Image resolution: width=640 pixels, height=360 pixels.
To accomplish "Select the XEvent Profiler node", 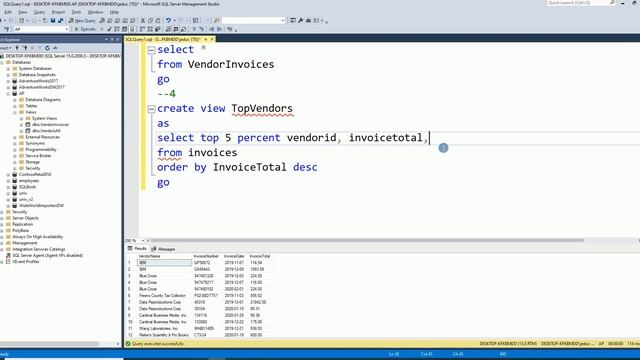I will point(26,262).
